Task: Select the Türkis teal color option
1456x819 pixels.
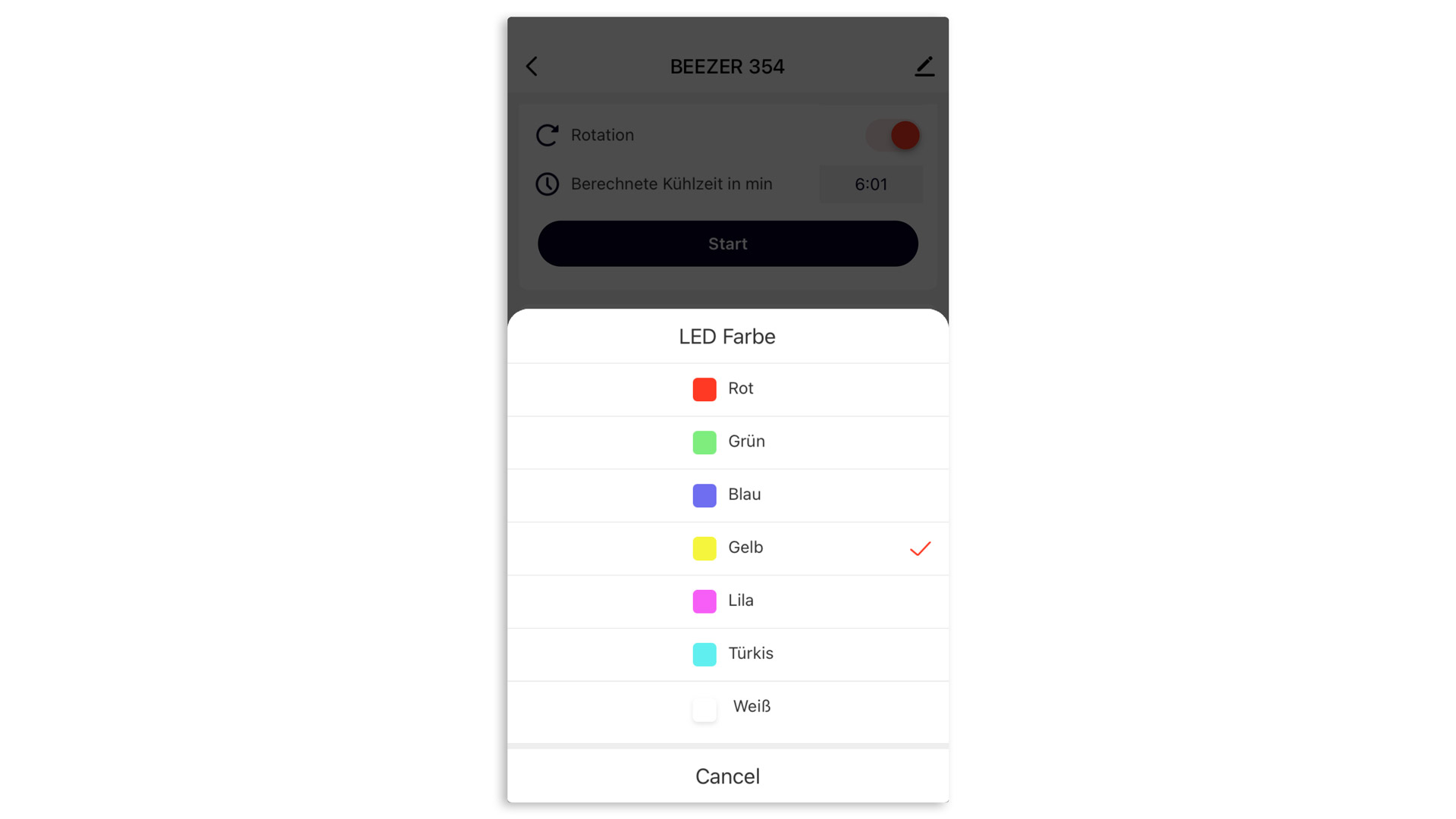Action: click(x=727, y=653)
